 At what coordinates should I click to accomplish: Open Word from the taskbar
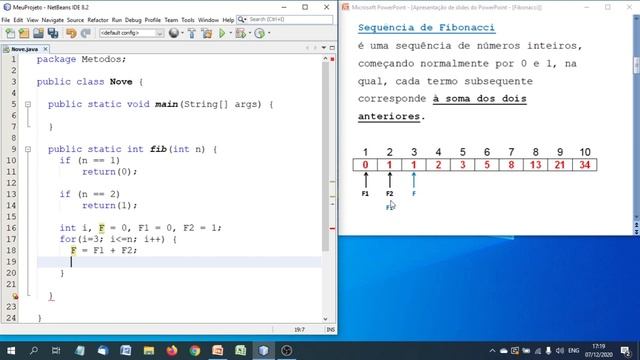[x=126, y=351]
